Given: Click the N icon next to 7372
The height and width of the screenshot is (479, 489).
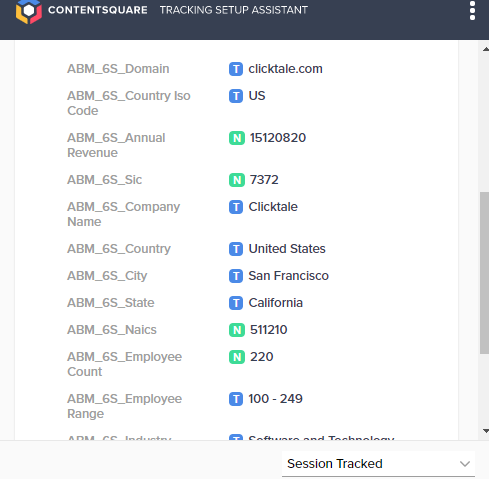Looking at the screenshot, I should point(237,180).
